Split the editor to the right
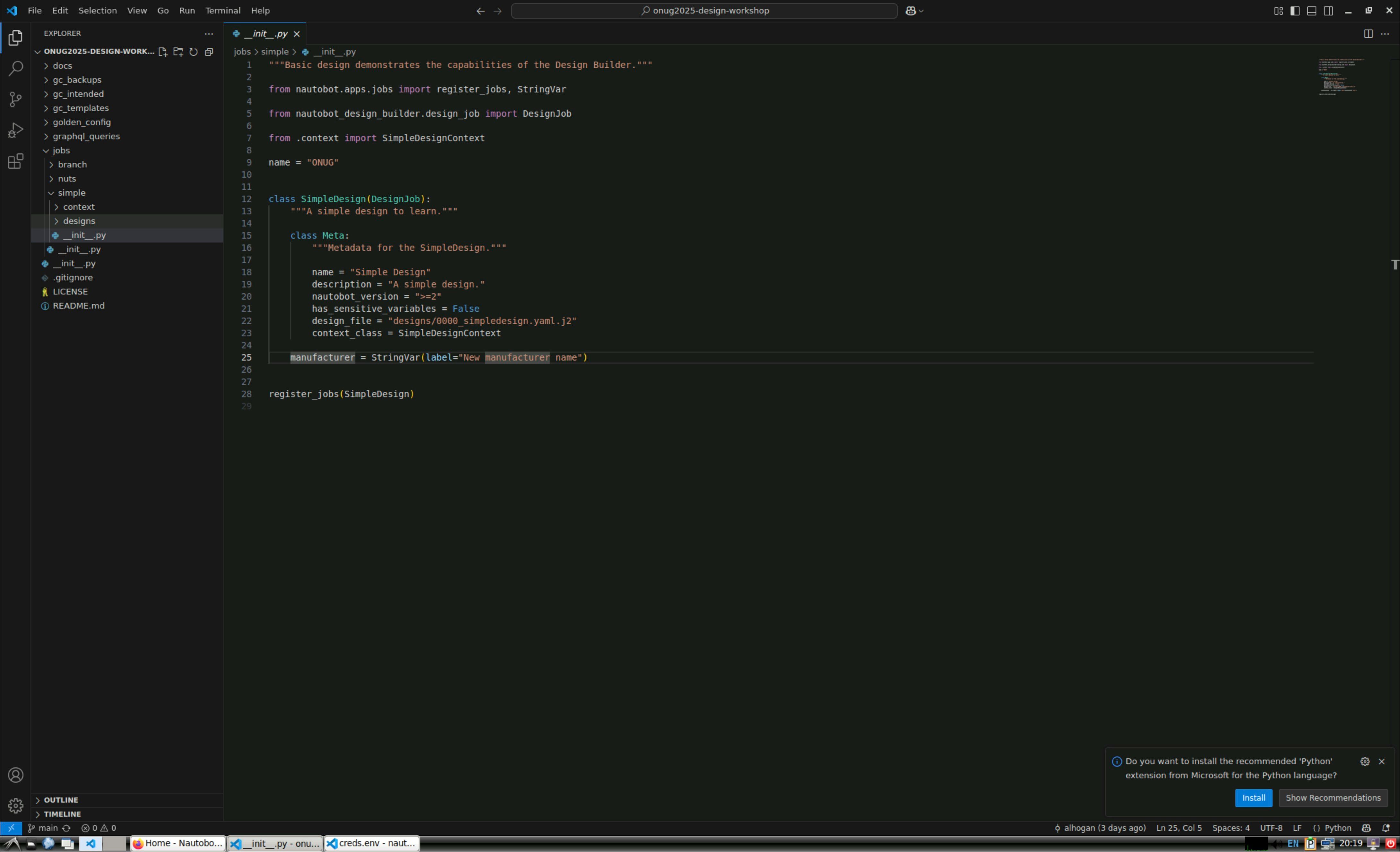Screen dimensions: 1400x852 point(1368,33)
